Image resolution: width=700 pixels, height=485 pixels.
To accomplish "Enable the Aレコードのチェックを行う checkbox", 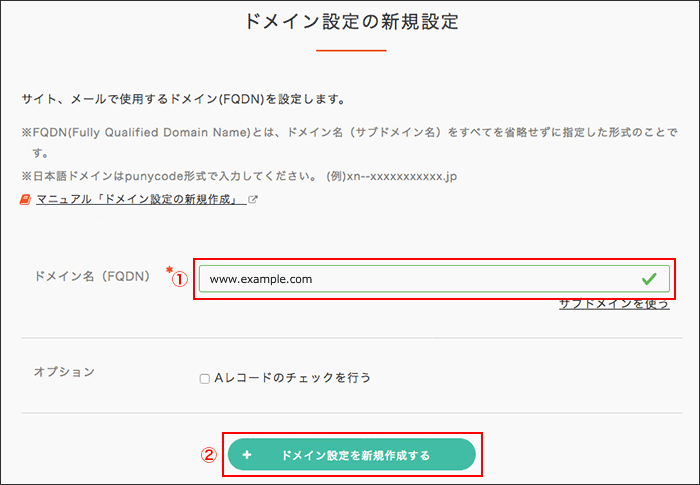I will click(204, 378).
